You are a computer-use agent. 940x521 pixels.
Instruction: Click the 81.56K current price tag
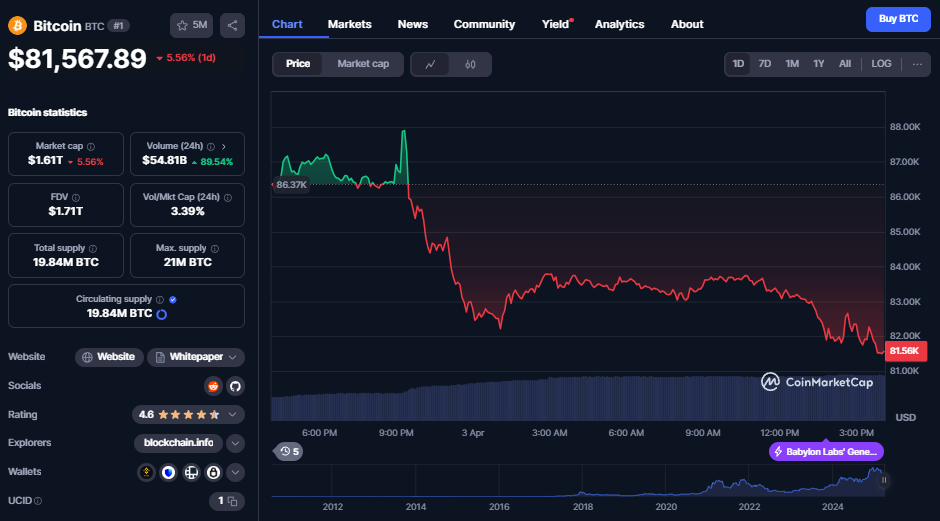905,351
